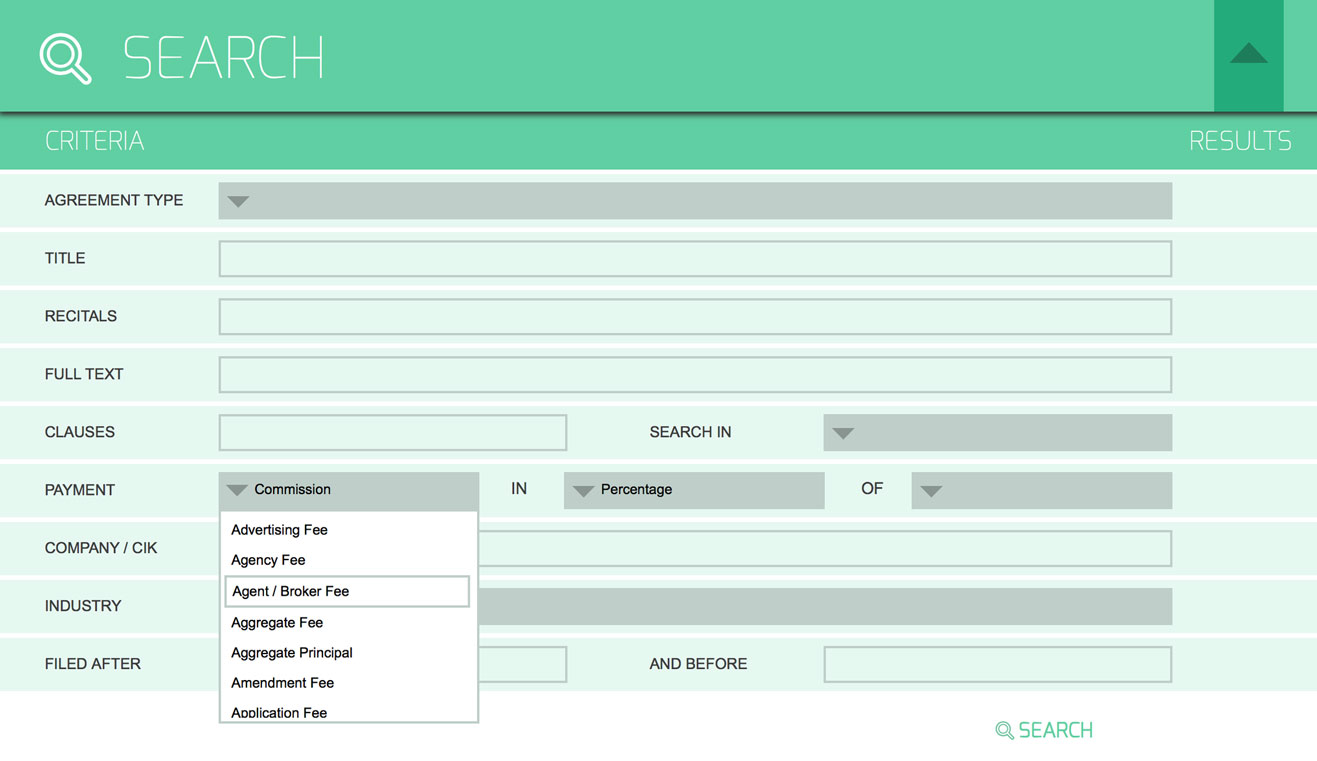Select Advertising Fee from the list
Viewport: 1317px width, 761px height.
point(279,530)
